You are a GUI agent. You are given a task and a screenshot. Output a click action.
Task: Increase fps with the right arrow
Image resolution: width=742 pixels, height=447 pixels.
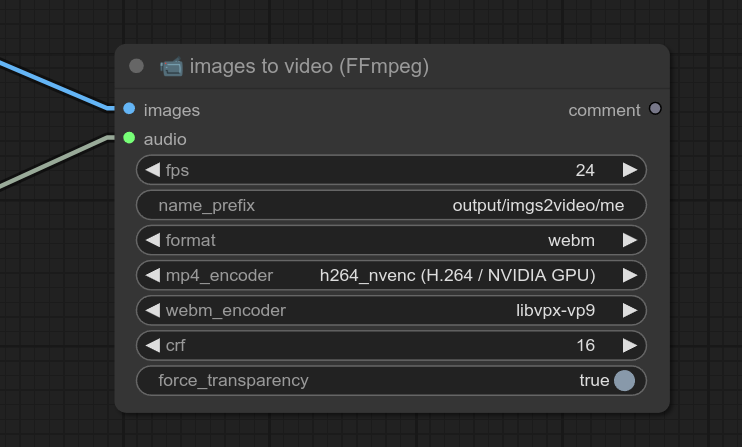coord(630,170)
